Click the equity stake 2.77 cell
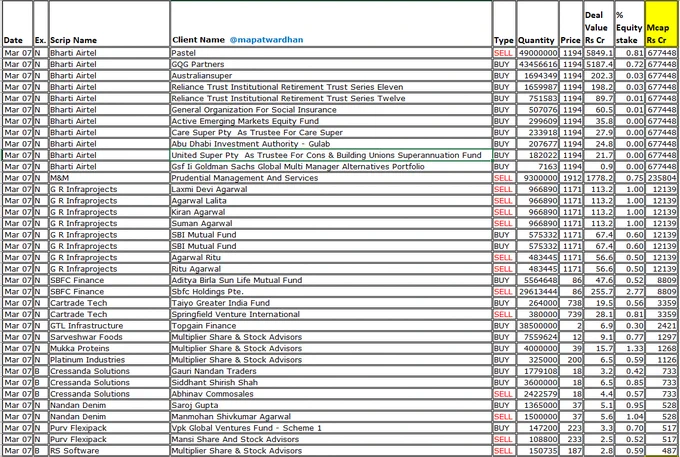The height and width of the screenshot is (457, 680). pyautogui.click(x=629, y=291)
